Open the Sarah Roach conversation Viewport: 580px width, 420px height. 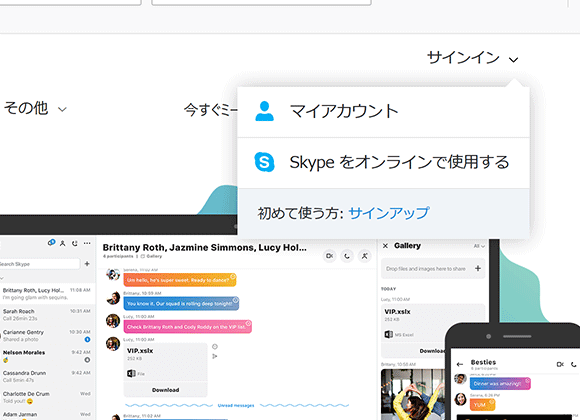47,315
